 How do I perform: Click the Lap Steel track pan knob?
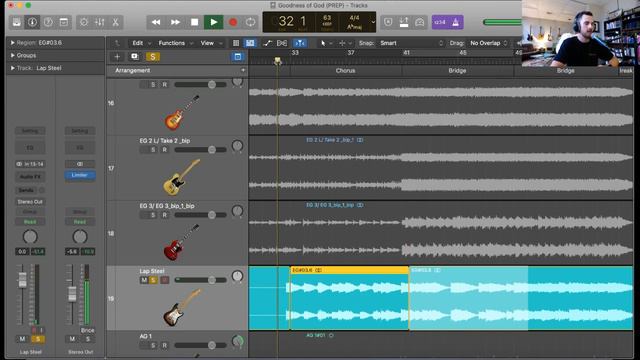[237, 276]
